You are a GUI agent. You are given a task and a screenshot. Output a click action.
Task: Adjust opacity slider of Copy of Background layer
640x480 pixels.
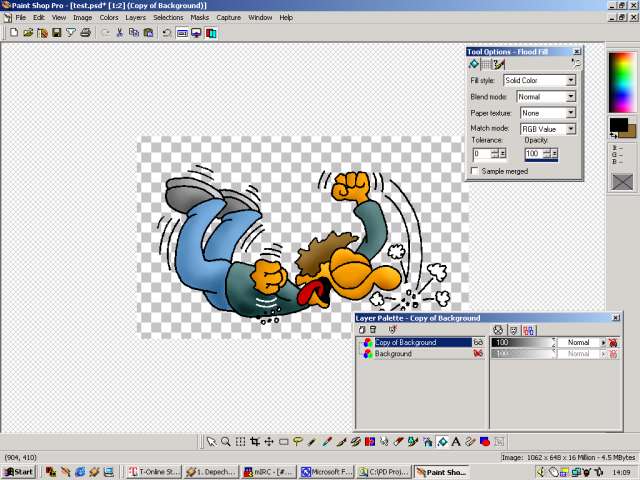point(523,342)
